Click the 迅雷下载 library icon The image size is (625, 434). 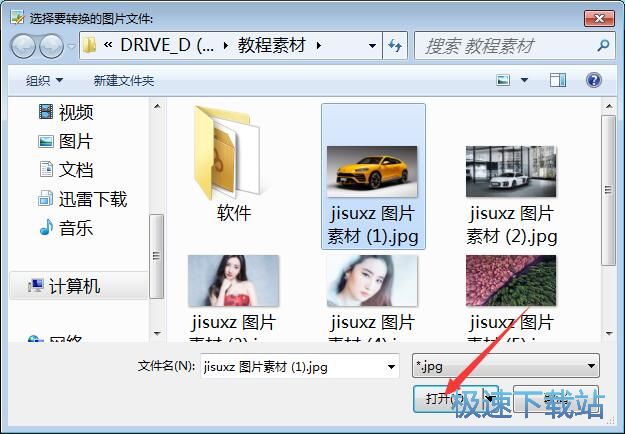[45, 198]
